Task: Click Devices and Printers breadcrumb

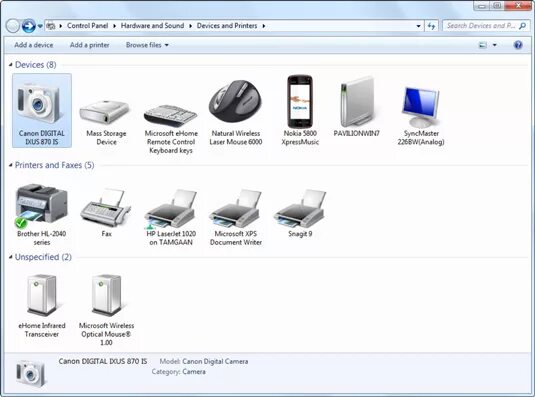Action: pos(227,26)
